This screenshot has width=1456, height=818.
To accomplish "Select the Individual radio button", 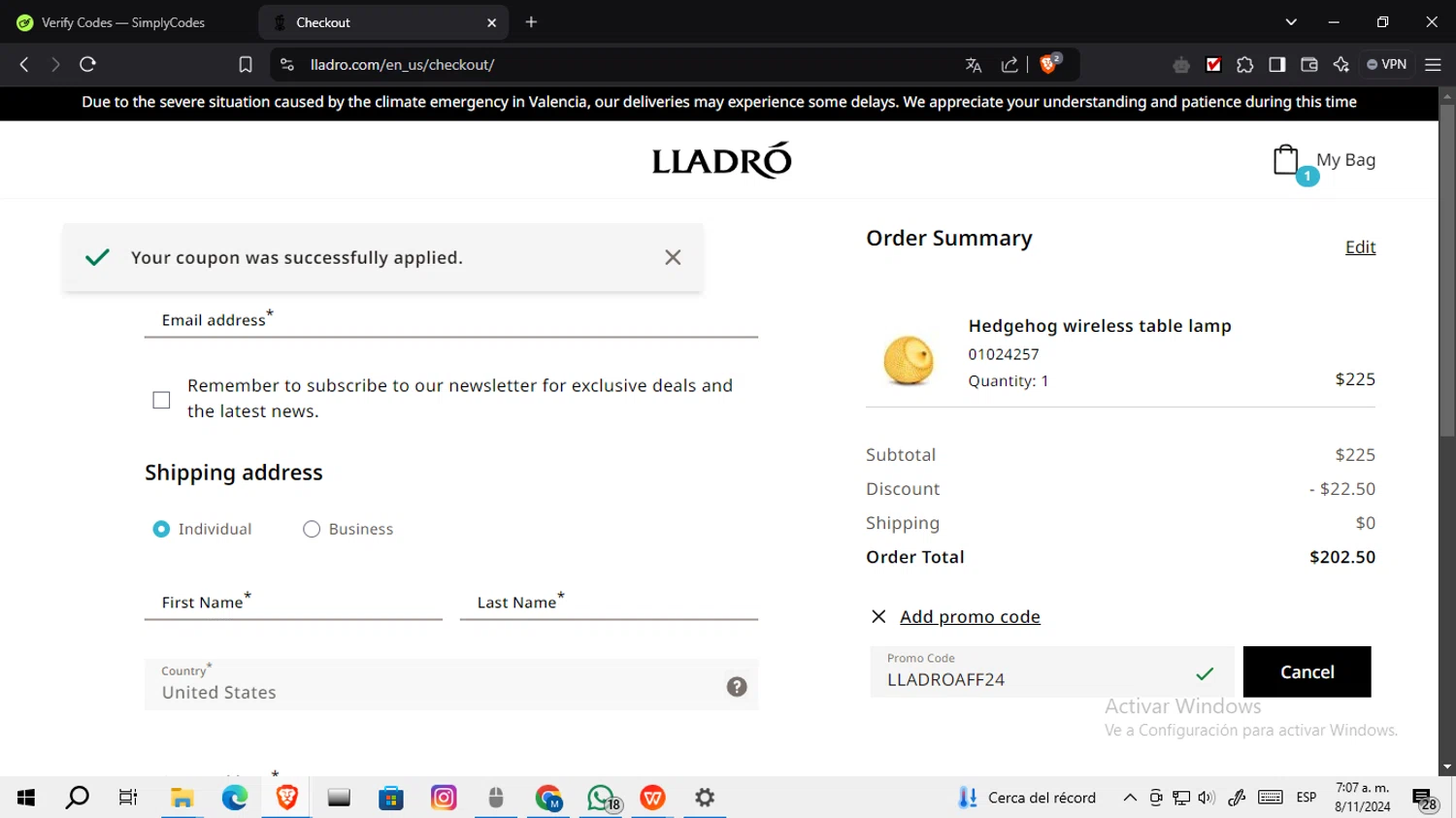I will [161, 529].
